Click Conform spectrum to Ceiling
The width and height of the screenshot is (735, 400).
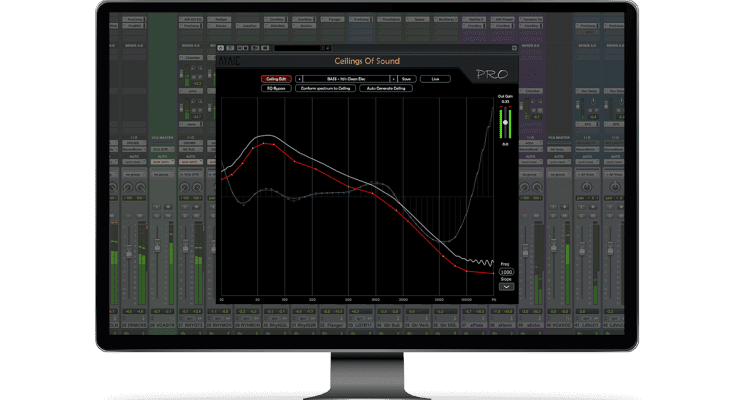[324, 88]
